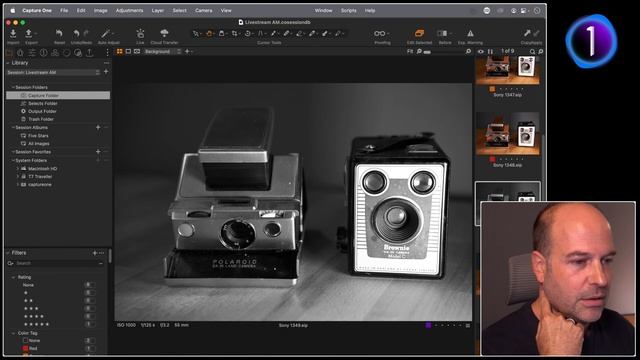The image size is (640, 360).
Task: Click the Import toolbar icon
Action: [x=13, y=33]
